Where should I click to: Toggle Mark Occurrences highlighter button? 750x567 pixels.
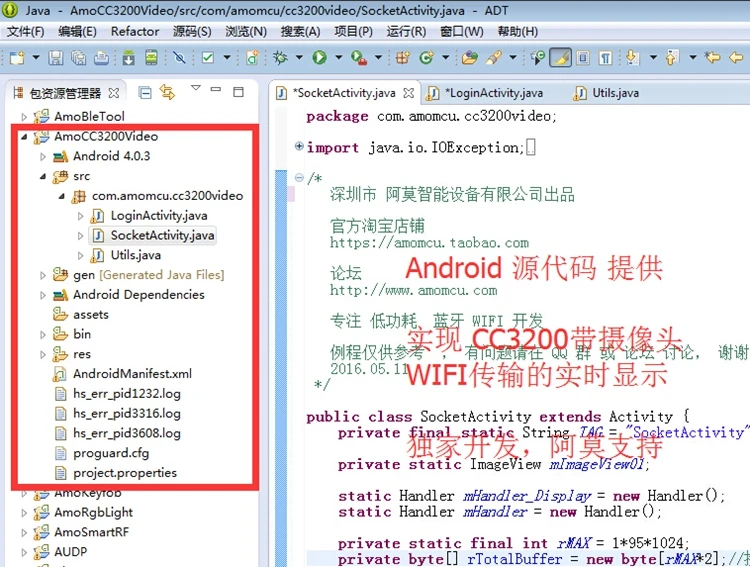[x=561, y=58]
